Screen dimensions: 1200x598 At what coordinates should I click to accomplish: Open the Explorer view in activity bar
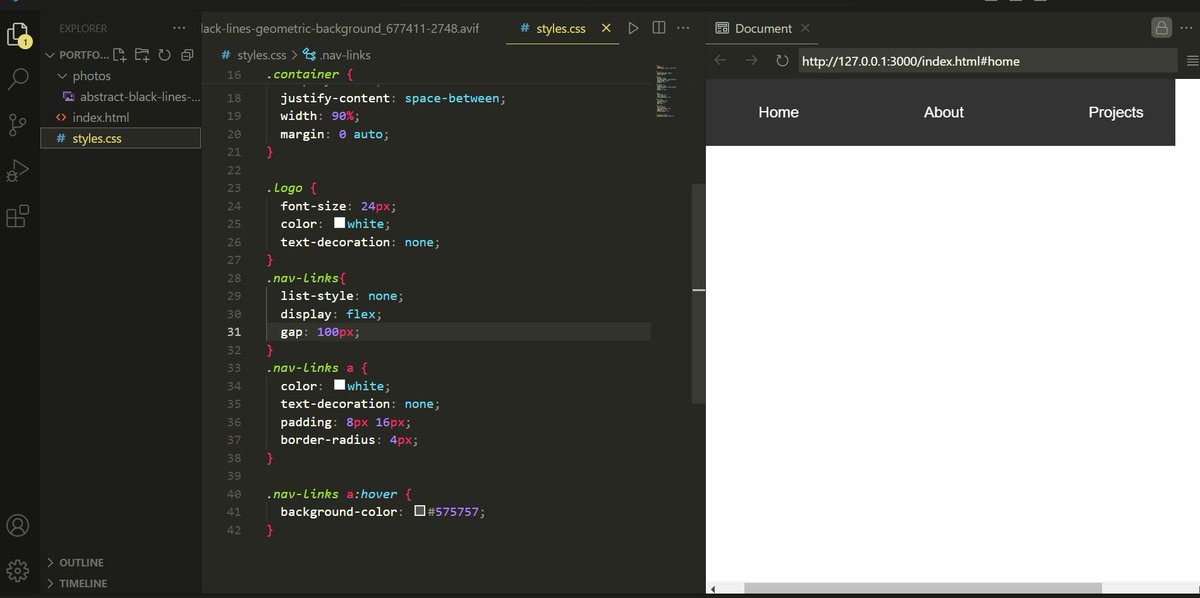(17, 36)
